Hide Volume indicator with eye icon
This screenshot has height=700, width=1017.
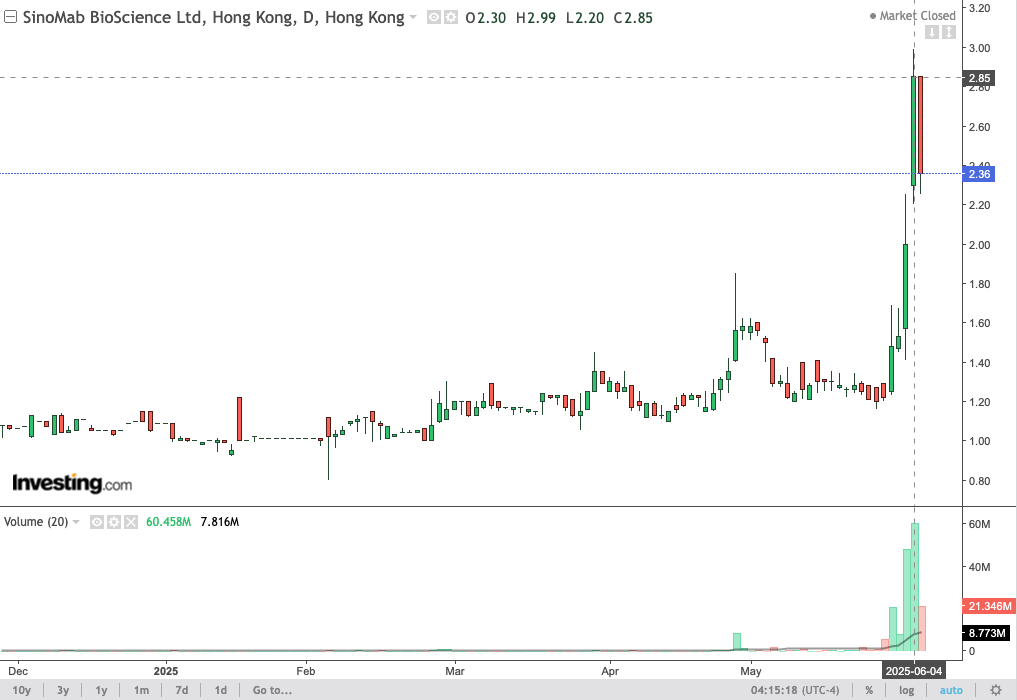tap(97, 522)
